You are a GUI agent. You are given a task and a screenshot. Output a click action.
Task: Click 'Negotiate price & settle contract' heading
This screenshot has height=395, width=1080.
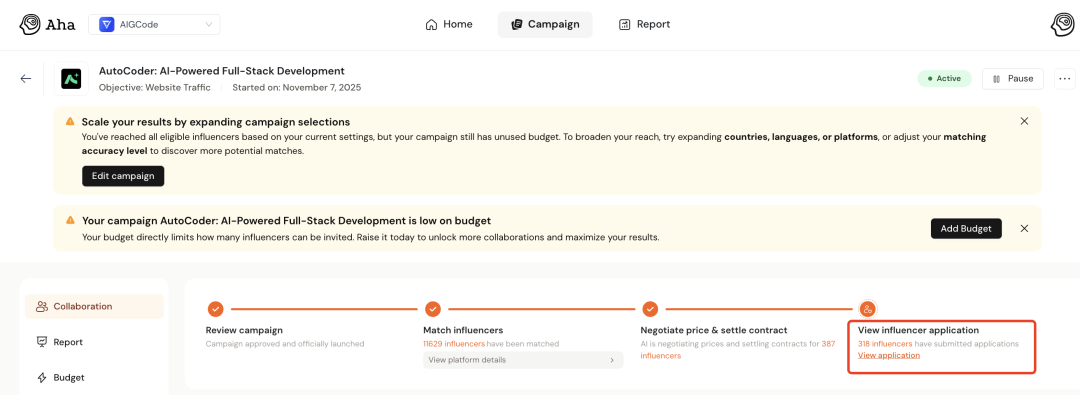tap(714, 330)
